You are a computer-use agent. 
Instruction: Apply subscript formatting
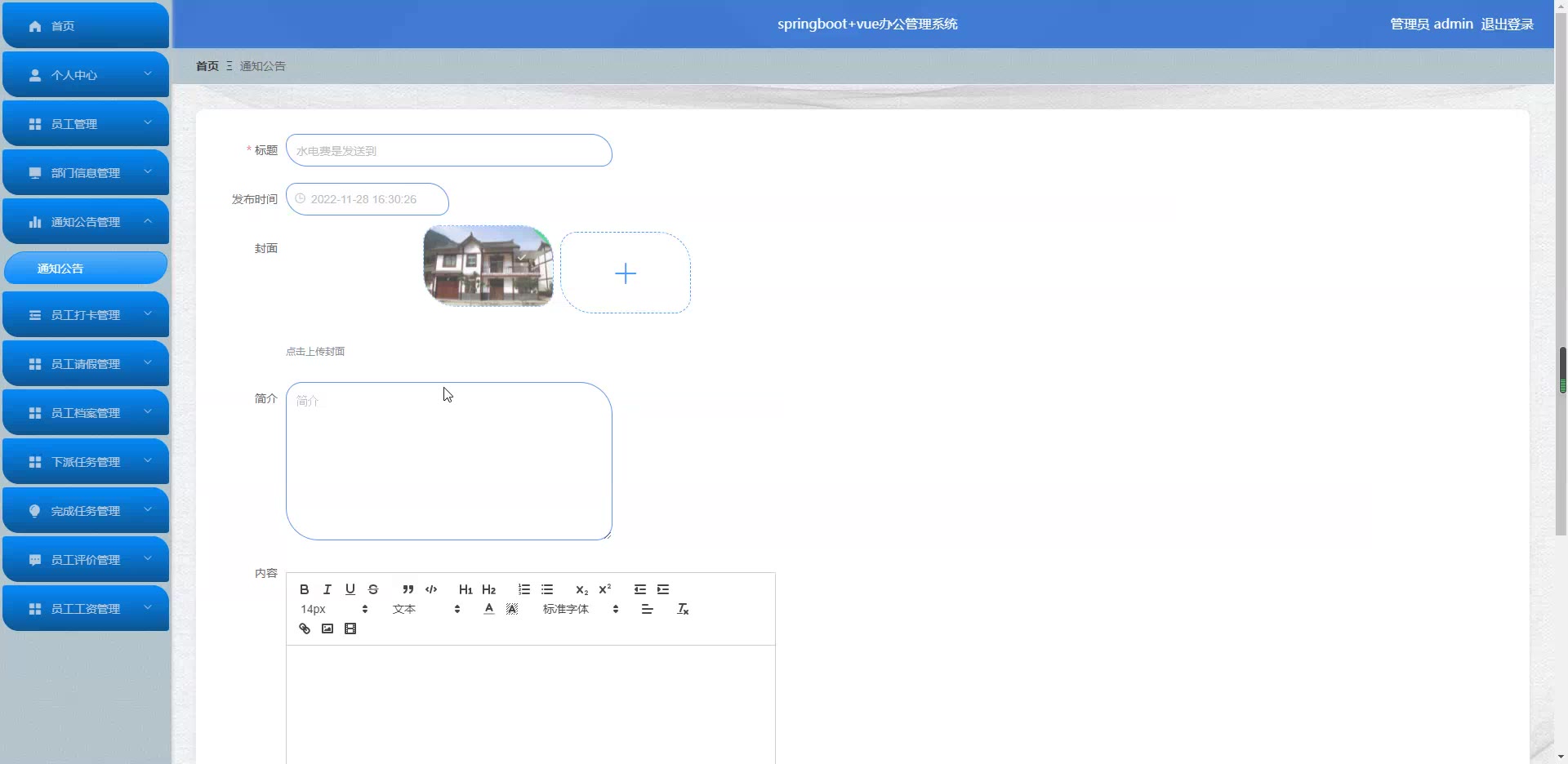581,589
